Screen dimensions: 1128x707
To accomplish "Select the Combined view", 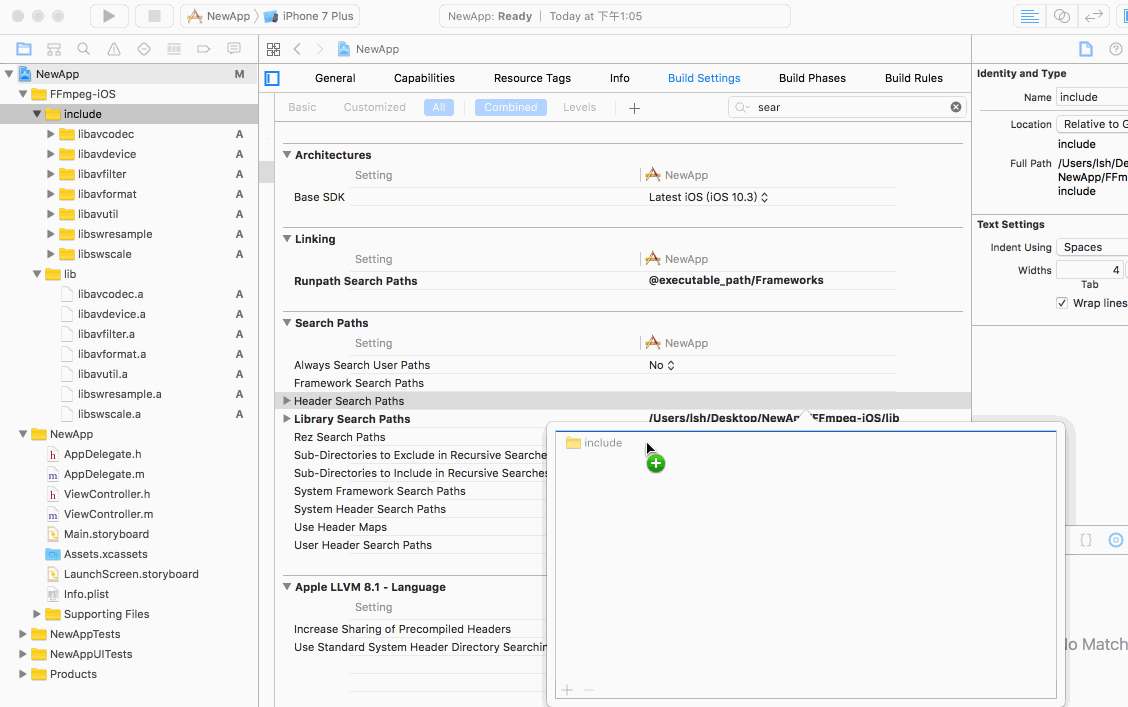I will point(511,107).
